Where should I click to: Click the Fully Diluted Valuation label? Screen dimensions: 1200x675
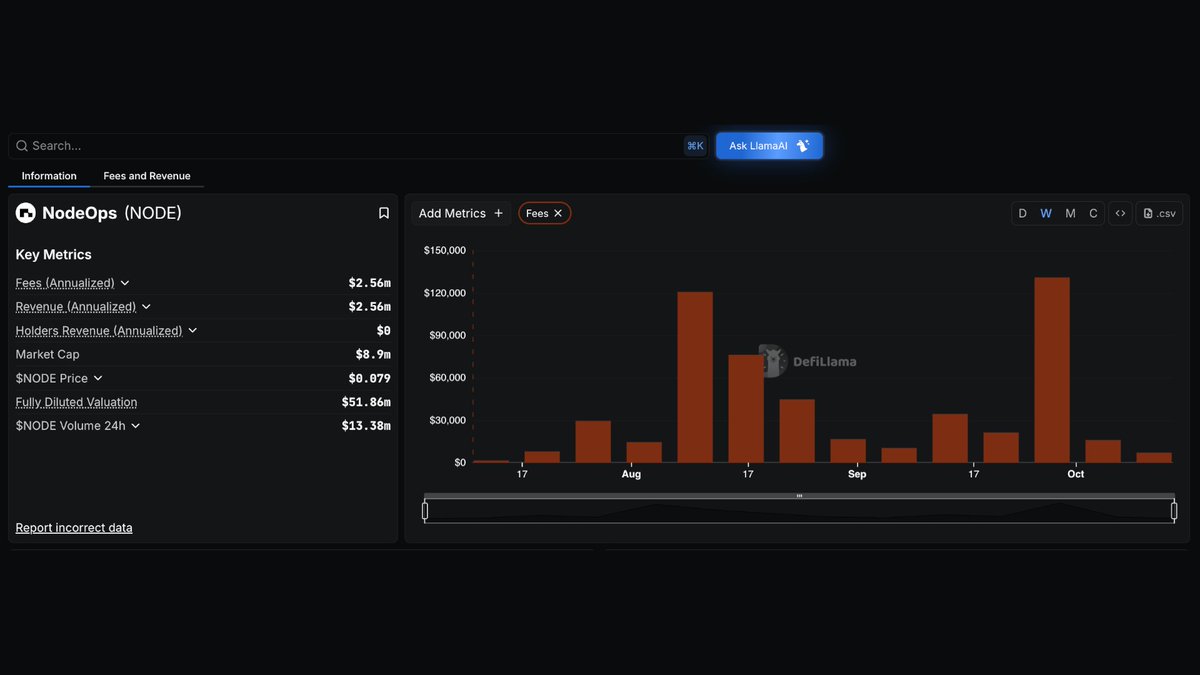(76, 402)
